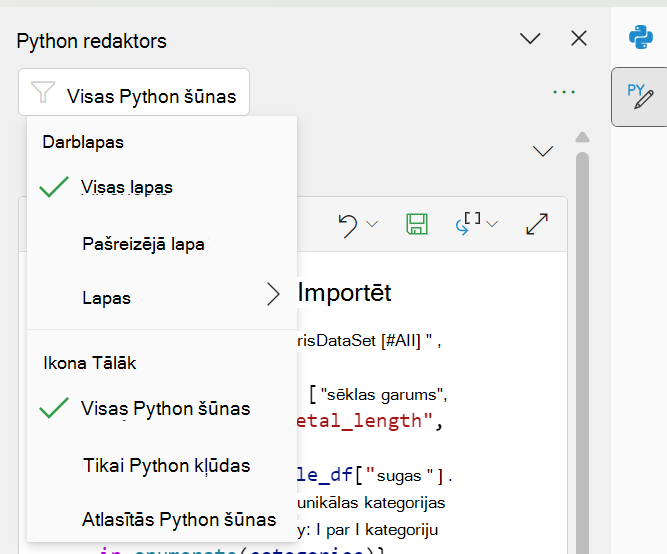Screen dimensions: 667x554
Task: Click the Python output type arrow icon
Action: click(x=468, y=223)
